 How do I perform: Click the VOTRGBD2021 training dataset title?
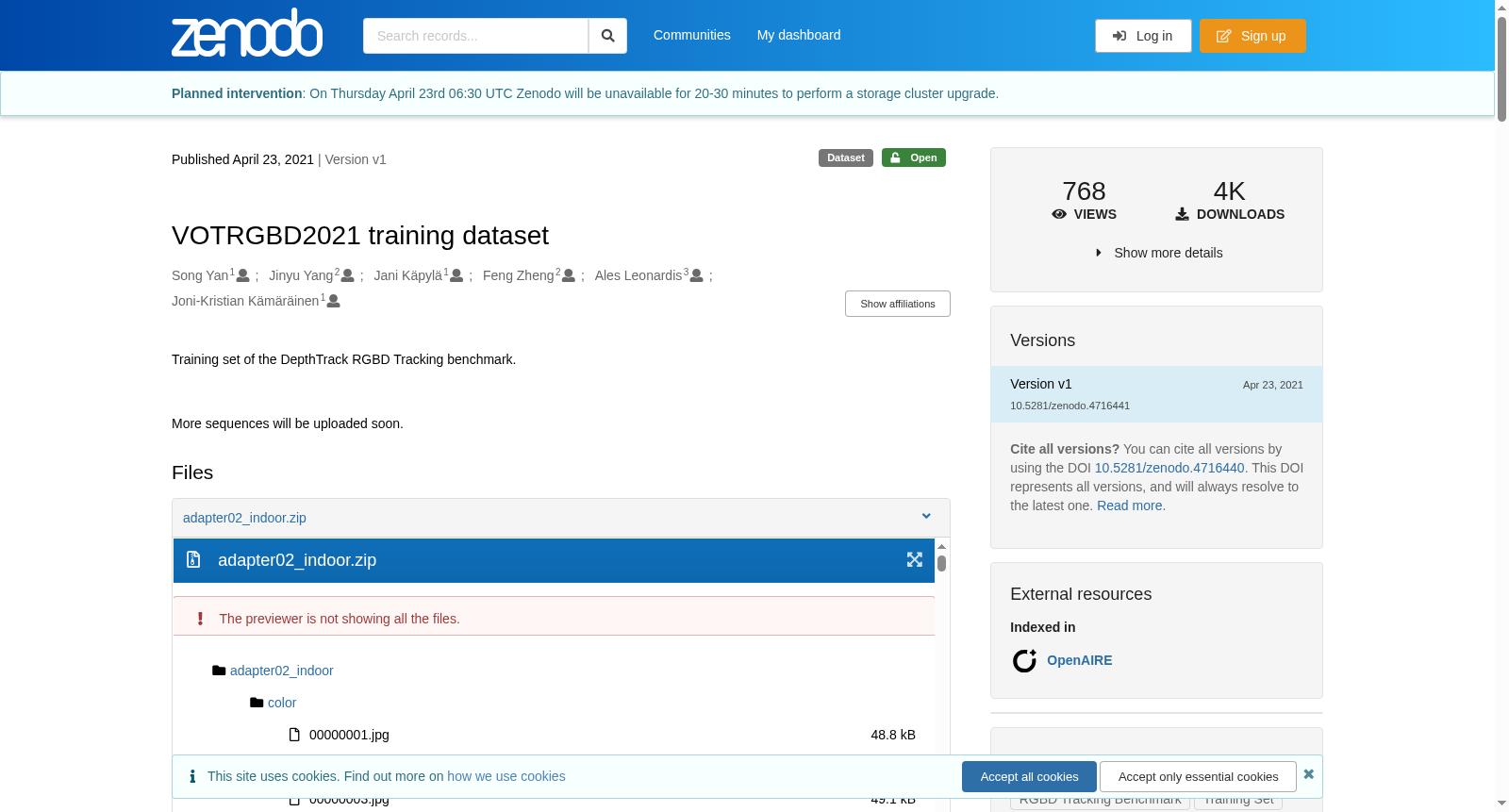pos(360,235)
